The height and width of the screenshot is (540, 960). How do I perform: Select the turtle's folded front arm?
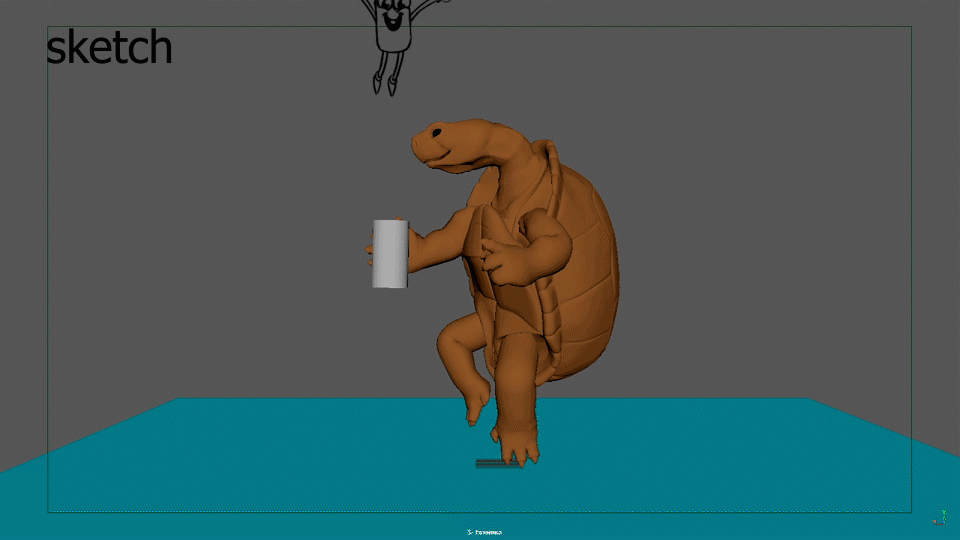(530, 250)
